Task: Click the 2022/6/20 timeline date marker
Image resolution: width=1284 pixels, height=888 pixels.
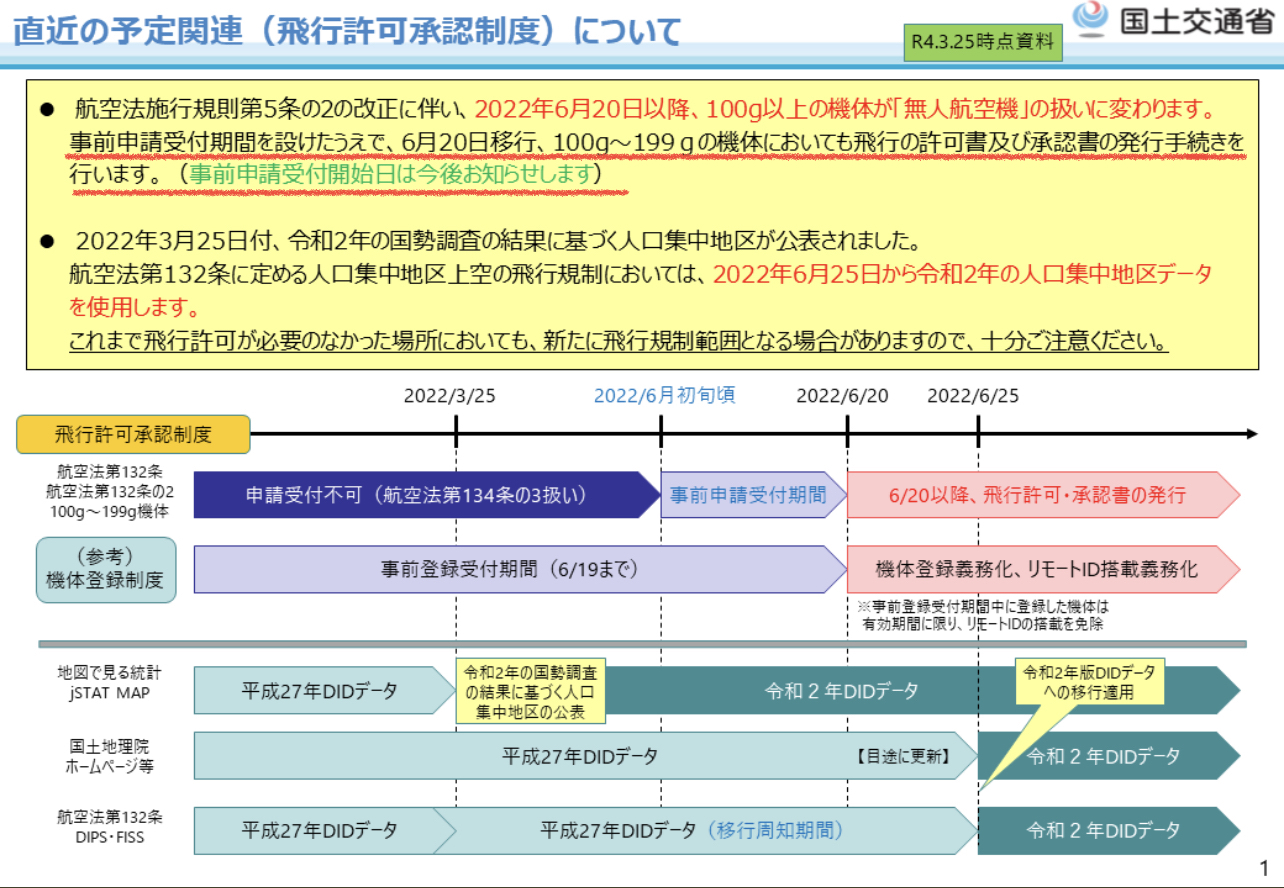Action: pyautogui.click(x=842, y=395)
